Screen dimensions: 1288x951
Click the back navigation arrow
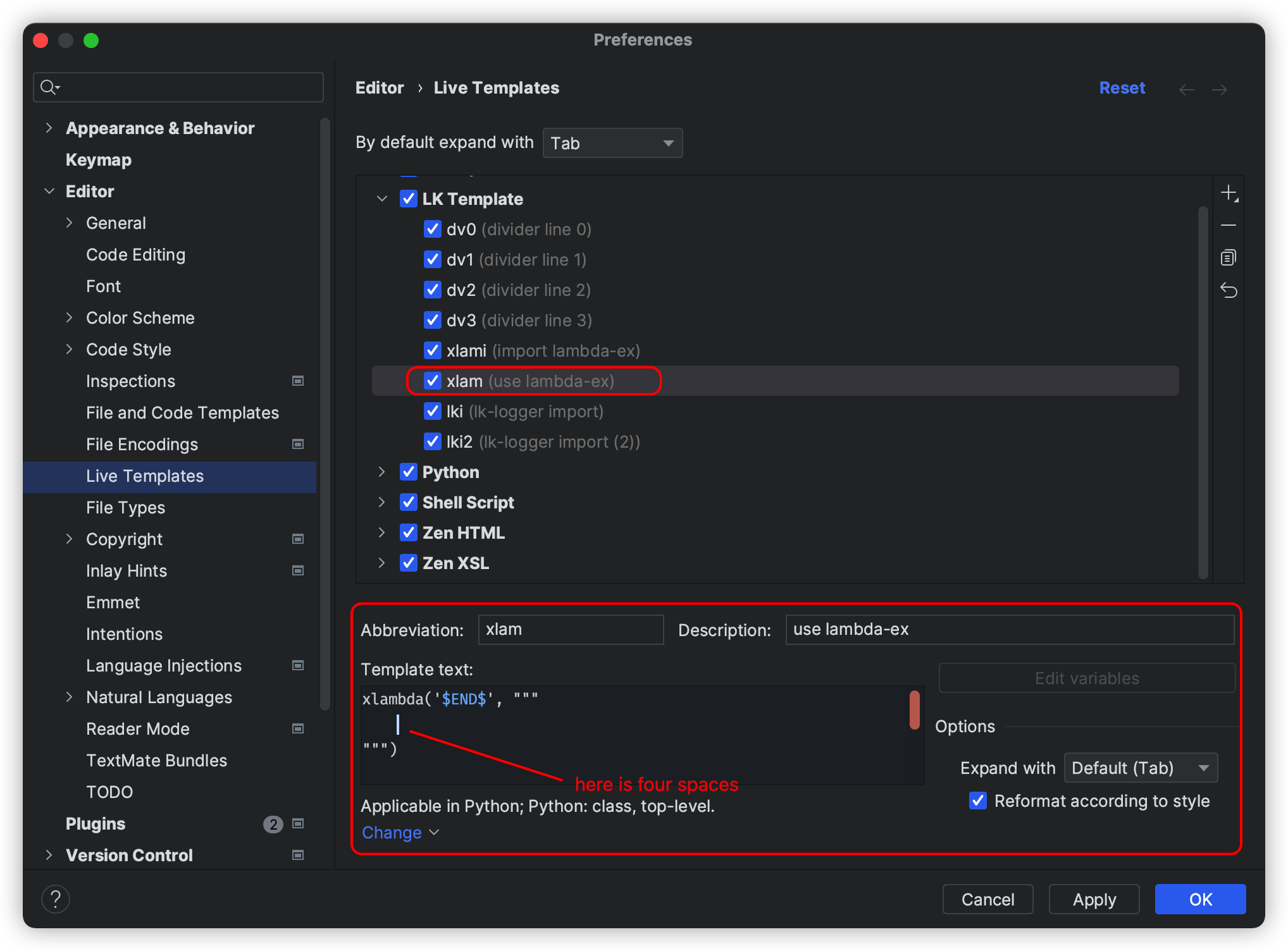pos(1187,89)
